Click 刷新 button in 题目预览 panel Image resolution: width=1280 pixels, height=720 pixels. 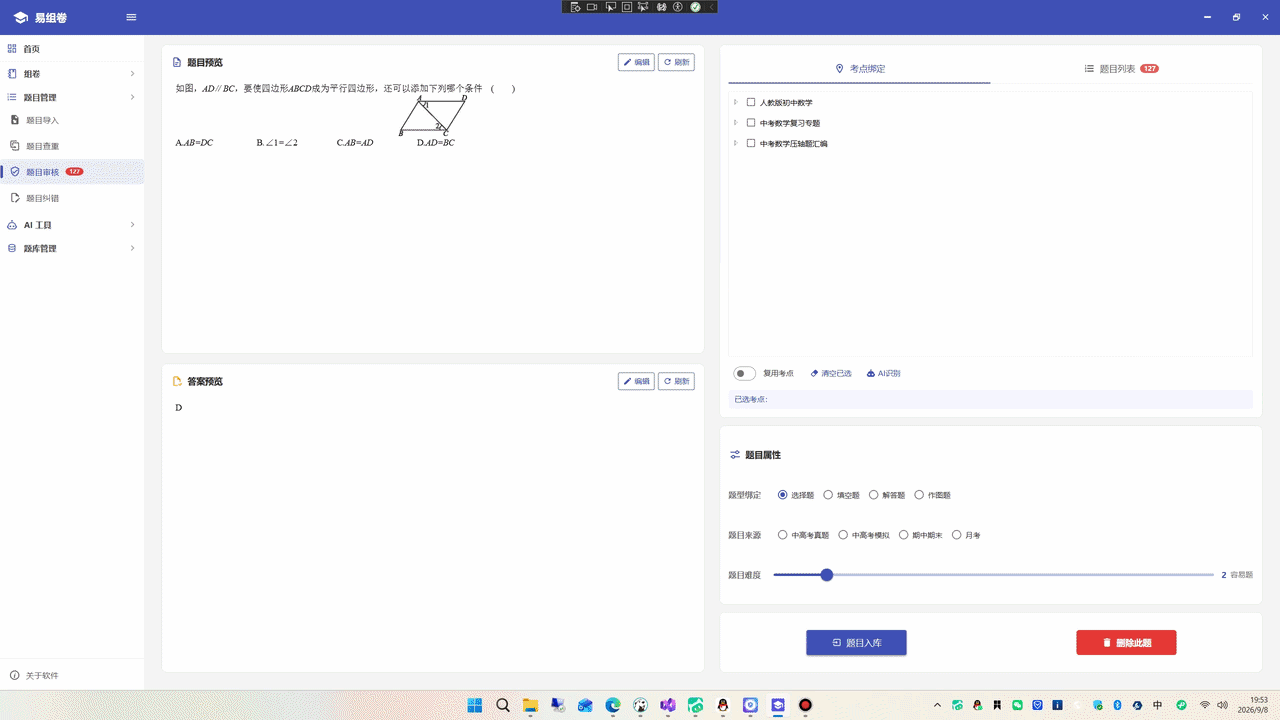676,62
